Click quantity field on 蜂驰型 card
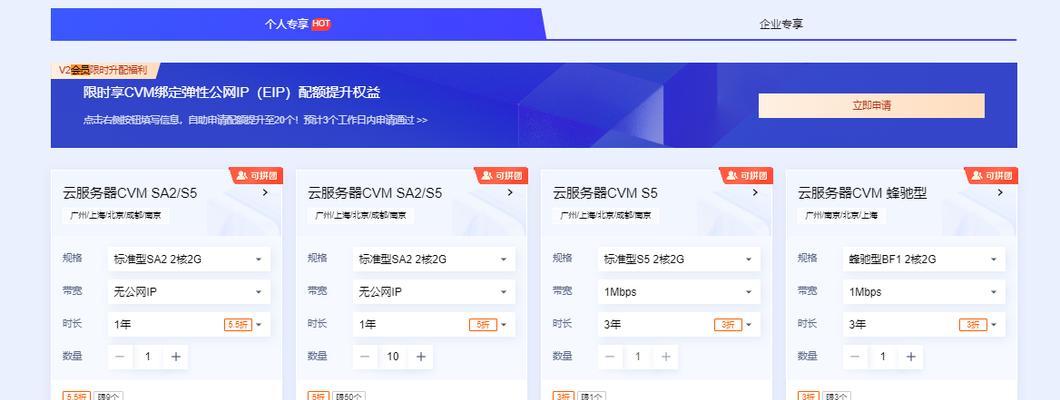Viewport: 1060px width, 400px height. click(883, 357)
